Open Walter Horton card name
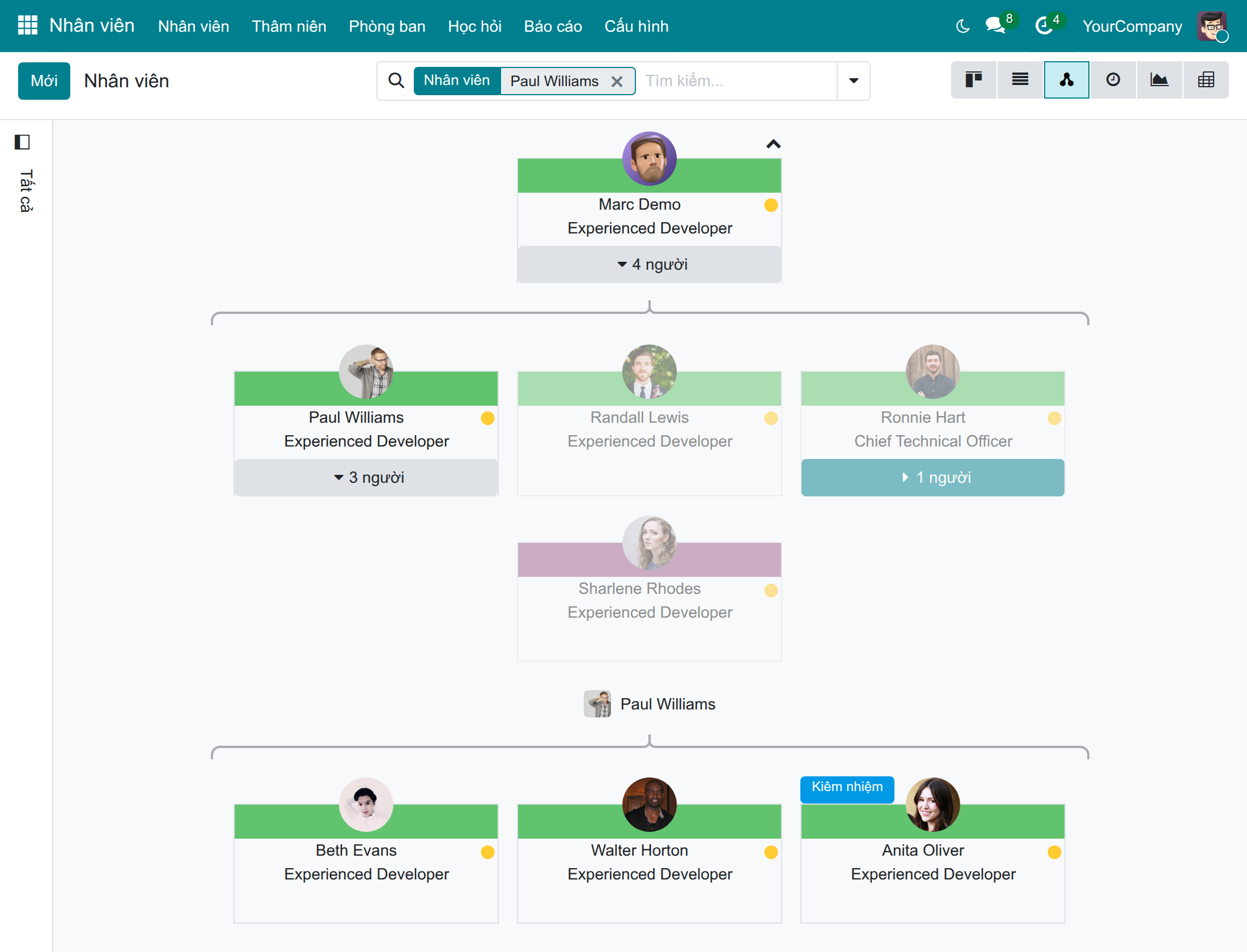This screenshot has height=952, width=1247. [x=639, y=850]
